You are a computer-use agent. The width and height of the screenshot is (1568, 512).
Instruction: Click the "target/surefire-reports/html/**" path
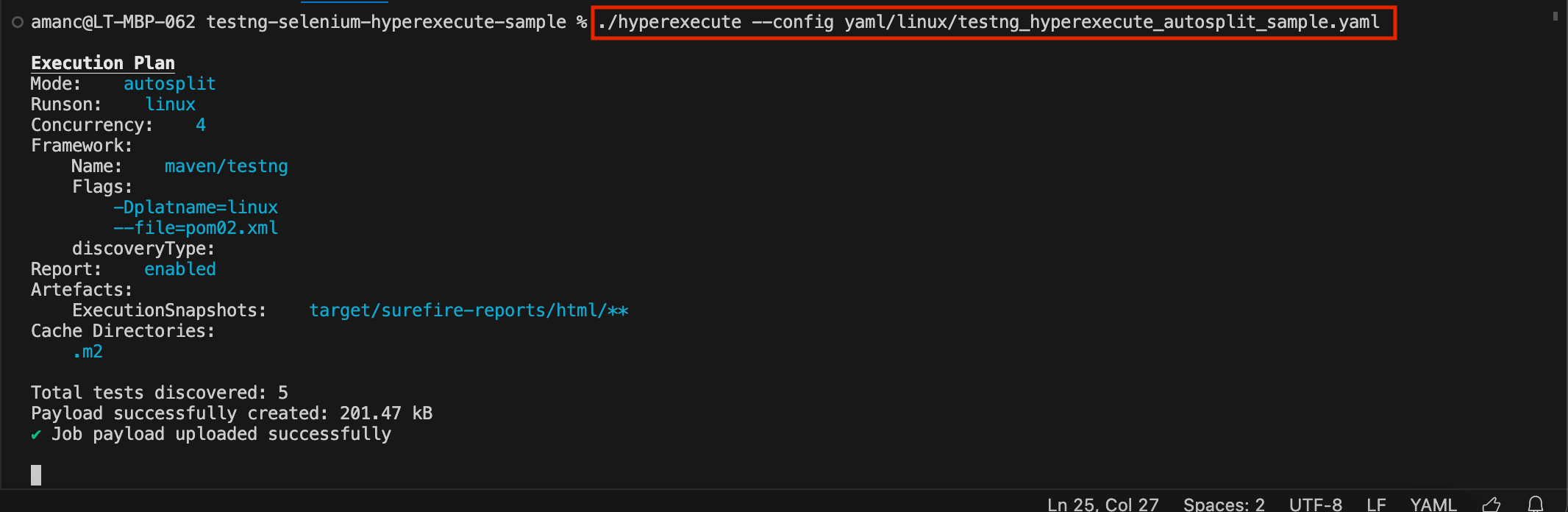468,310
